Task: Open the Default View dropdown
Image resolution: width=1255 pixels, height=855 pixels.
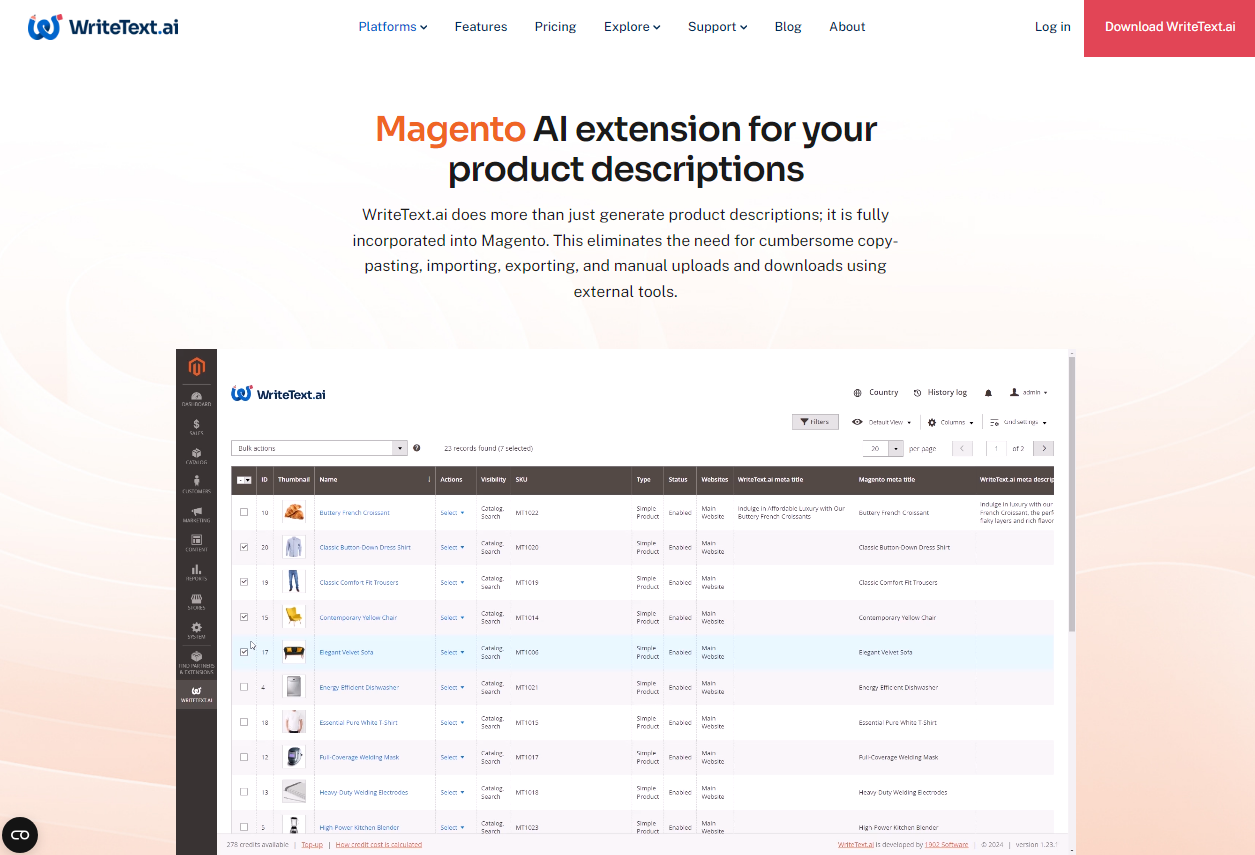Action: tap(881, 422)
